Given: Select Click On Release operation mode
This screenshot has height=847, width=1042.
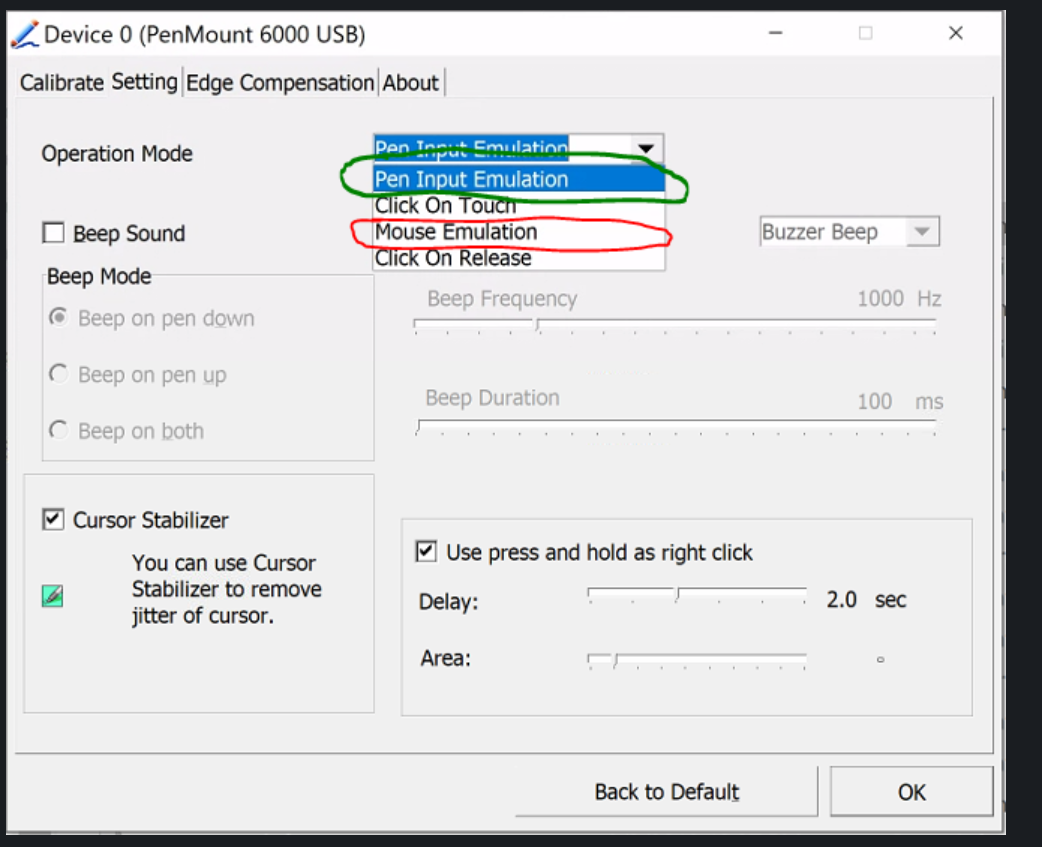Looking at the screenshot, I should point(453,258).
